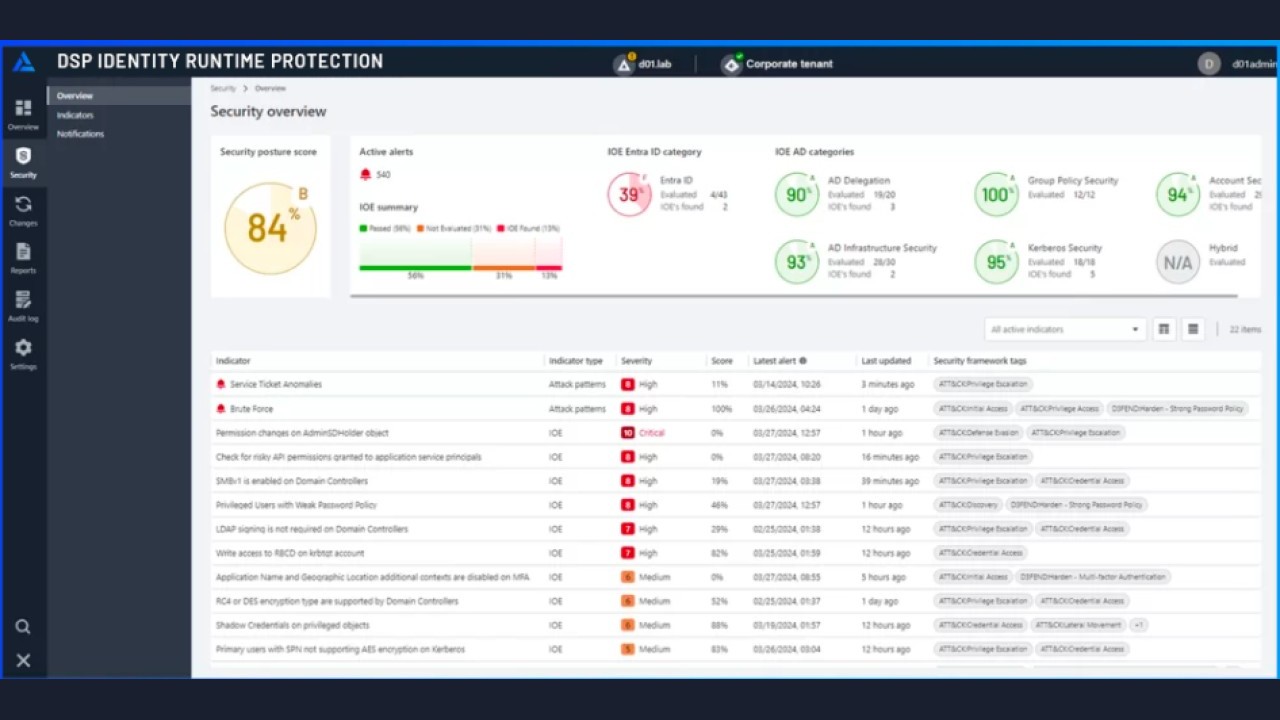
Task: Open the Service Ticket Anomalies indicator
Action: [276, 384]
